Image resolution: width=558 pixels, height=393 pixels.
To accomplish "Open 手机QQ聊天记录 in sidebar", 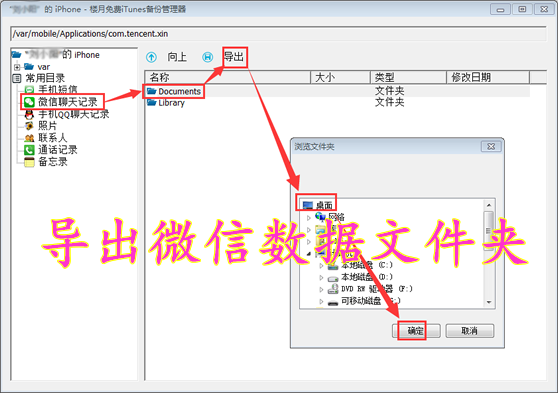I will [x=74, y=114].
